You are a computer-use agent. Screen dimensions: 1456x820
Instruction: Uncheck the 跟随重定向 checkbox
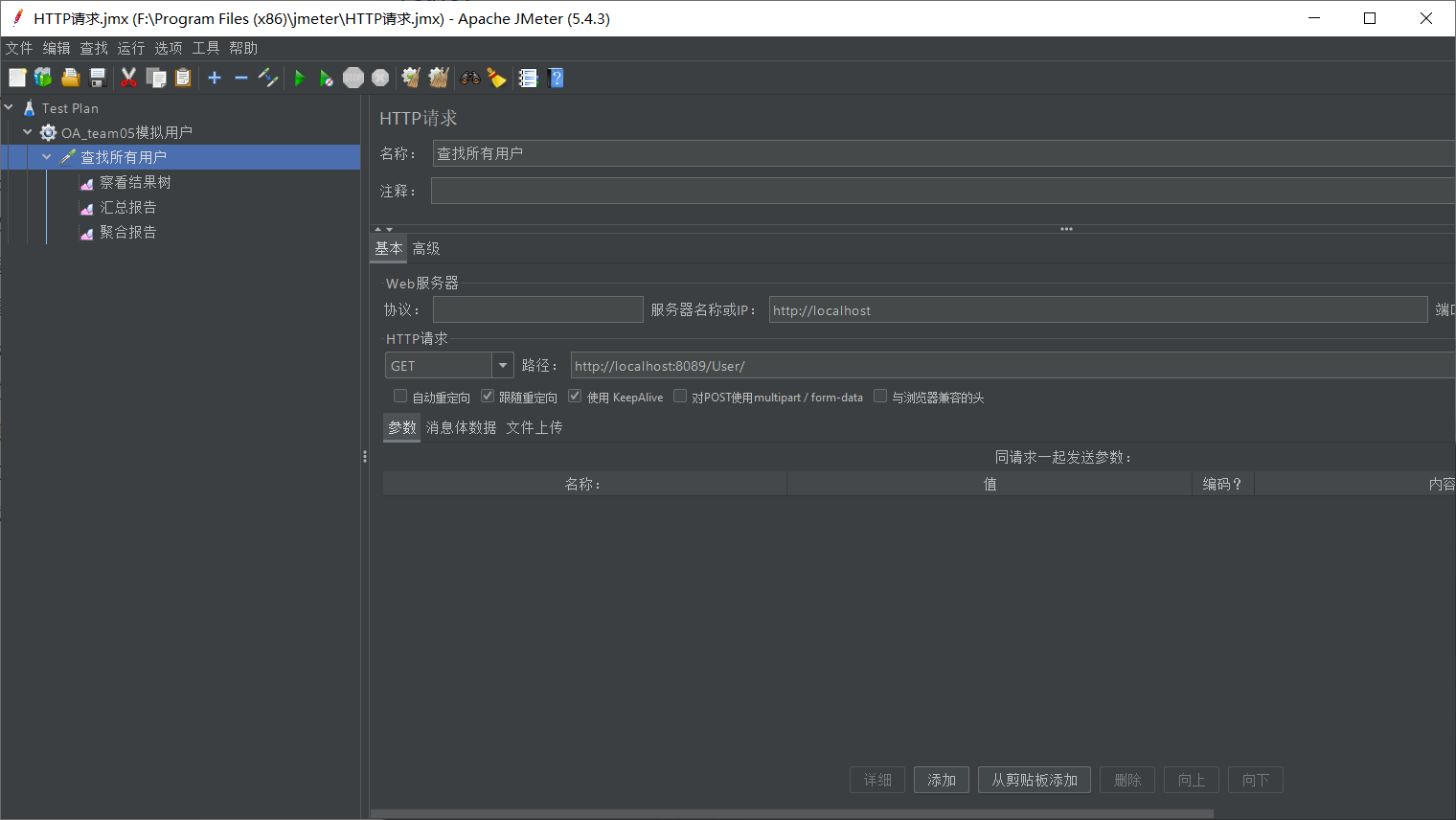coord(488,397)
